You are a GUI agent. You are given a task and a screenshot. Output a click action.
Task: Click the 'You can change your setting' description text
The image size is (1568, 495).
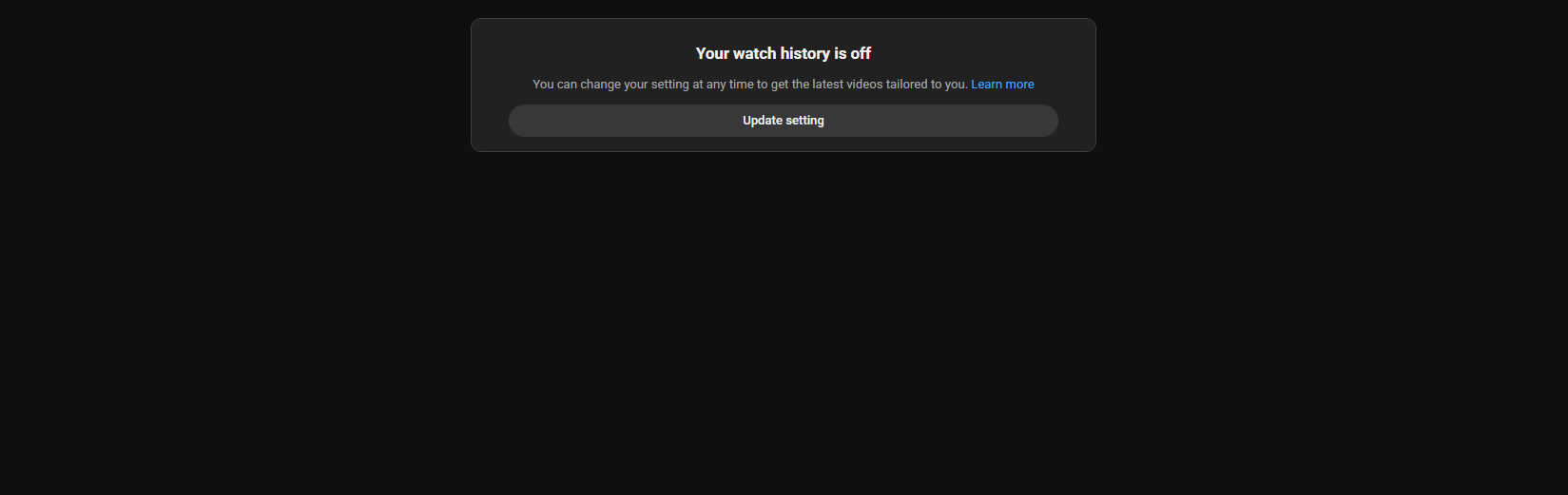(750, 85)
